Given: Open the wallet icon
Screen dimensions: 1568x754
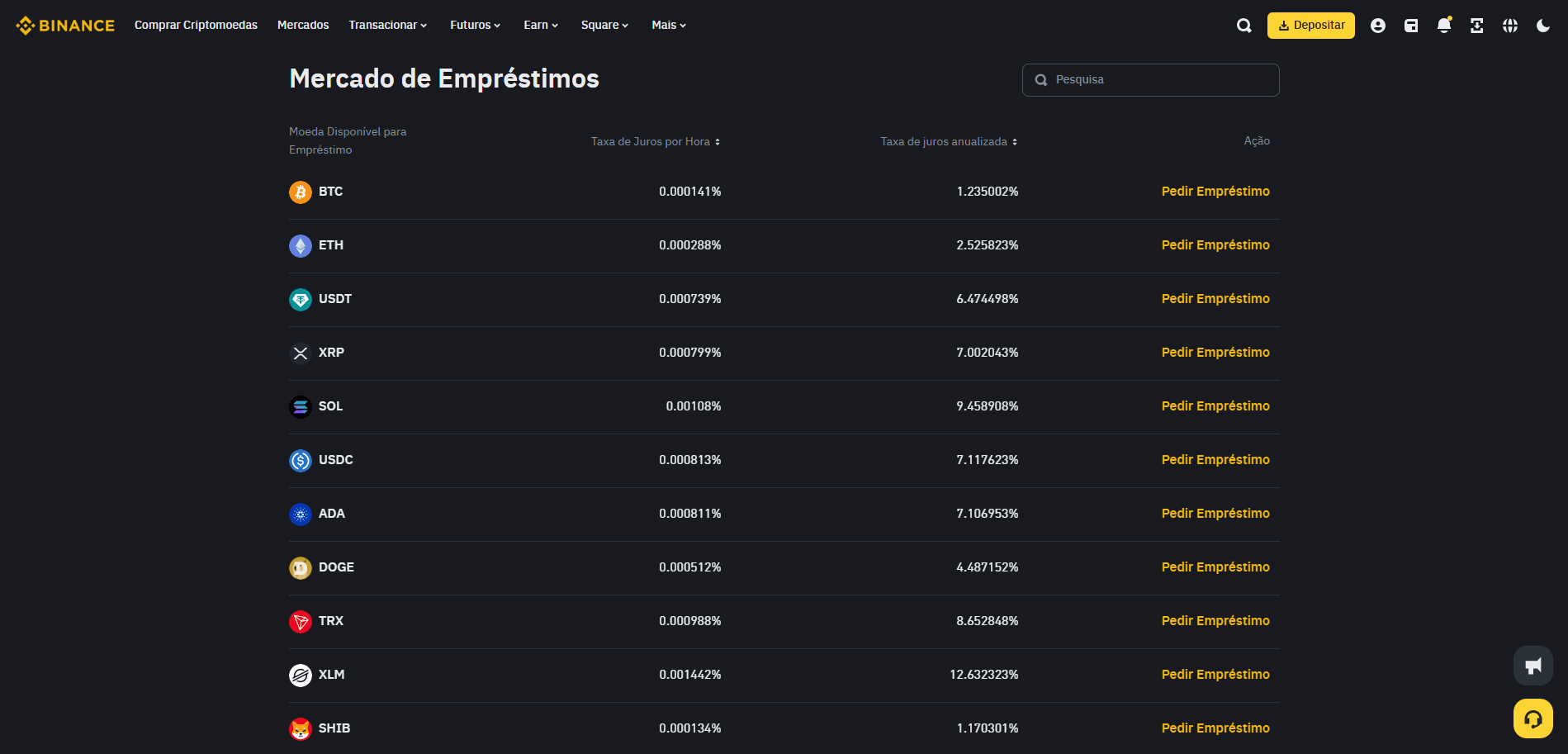Looking at the screenshot, I should coord(1411,26).
